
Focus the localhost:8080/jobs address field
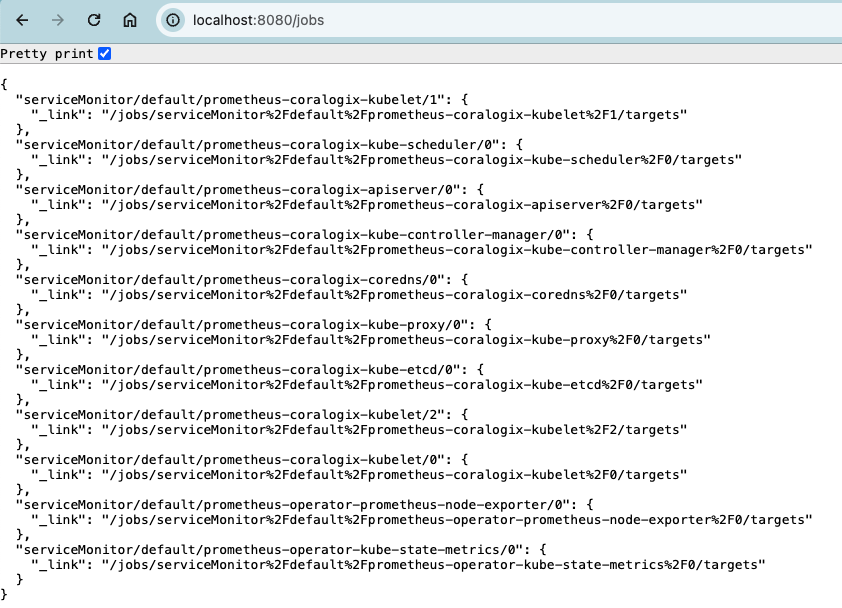click(499, 20)
